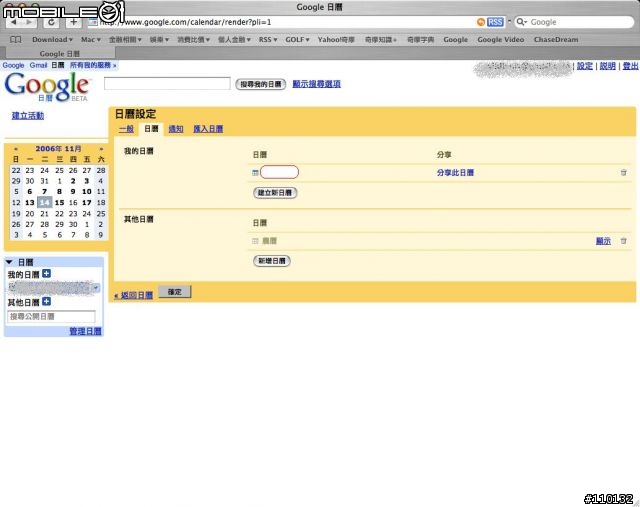Click the orange SnapBack icon in address bar
Screen dimensions: 640x507
pyautogui.click(x=481, y=22)
